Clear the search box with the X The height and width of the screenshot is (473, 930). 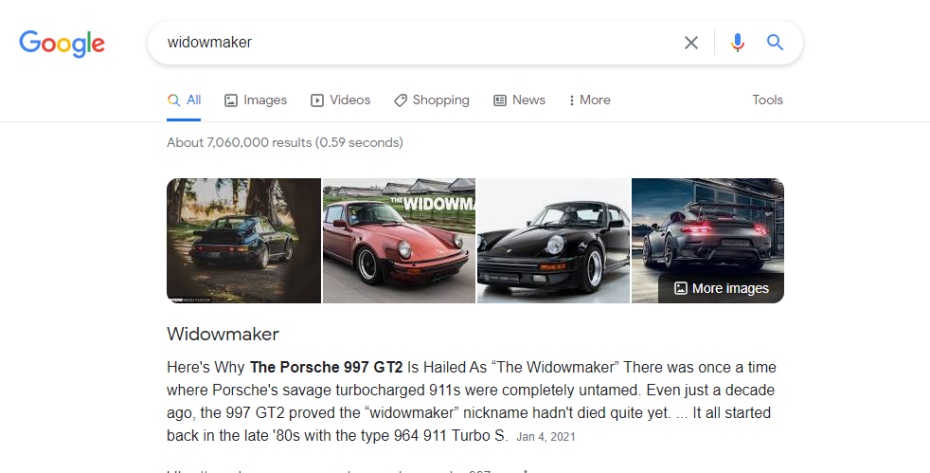point(691,43)
